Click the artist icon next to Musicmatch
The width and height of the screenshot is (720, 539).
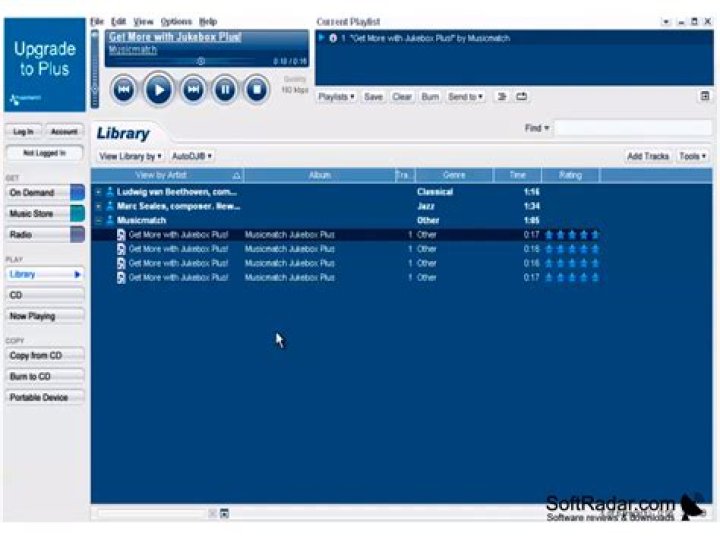(x=110, y=220)
